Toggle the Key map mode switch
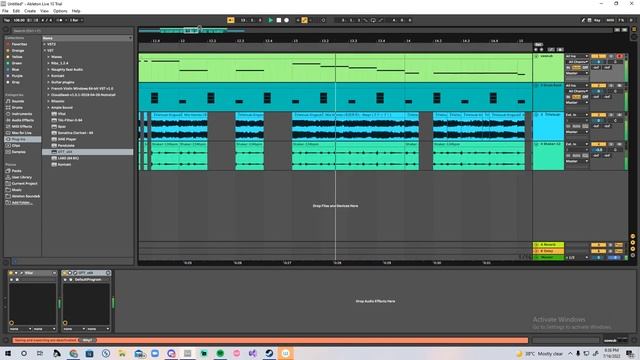This screenshot has width=640, height=360. [597, 20]
